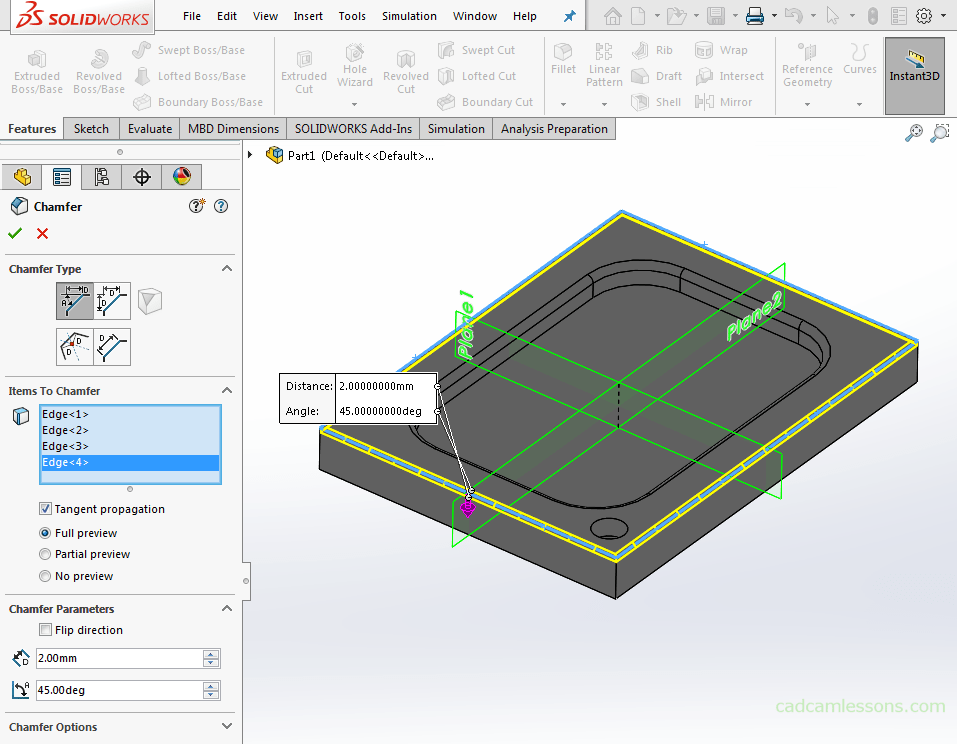The image size is (957, 744).
Task: Click the Swept Cut tool
Action: point(476,50)
